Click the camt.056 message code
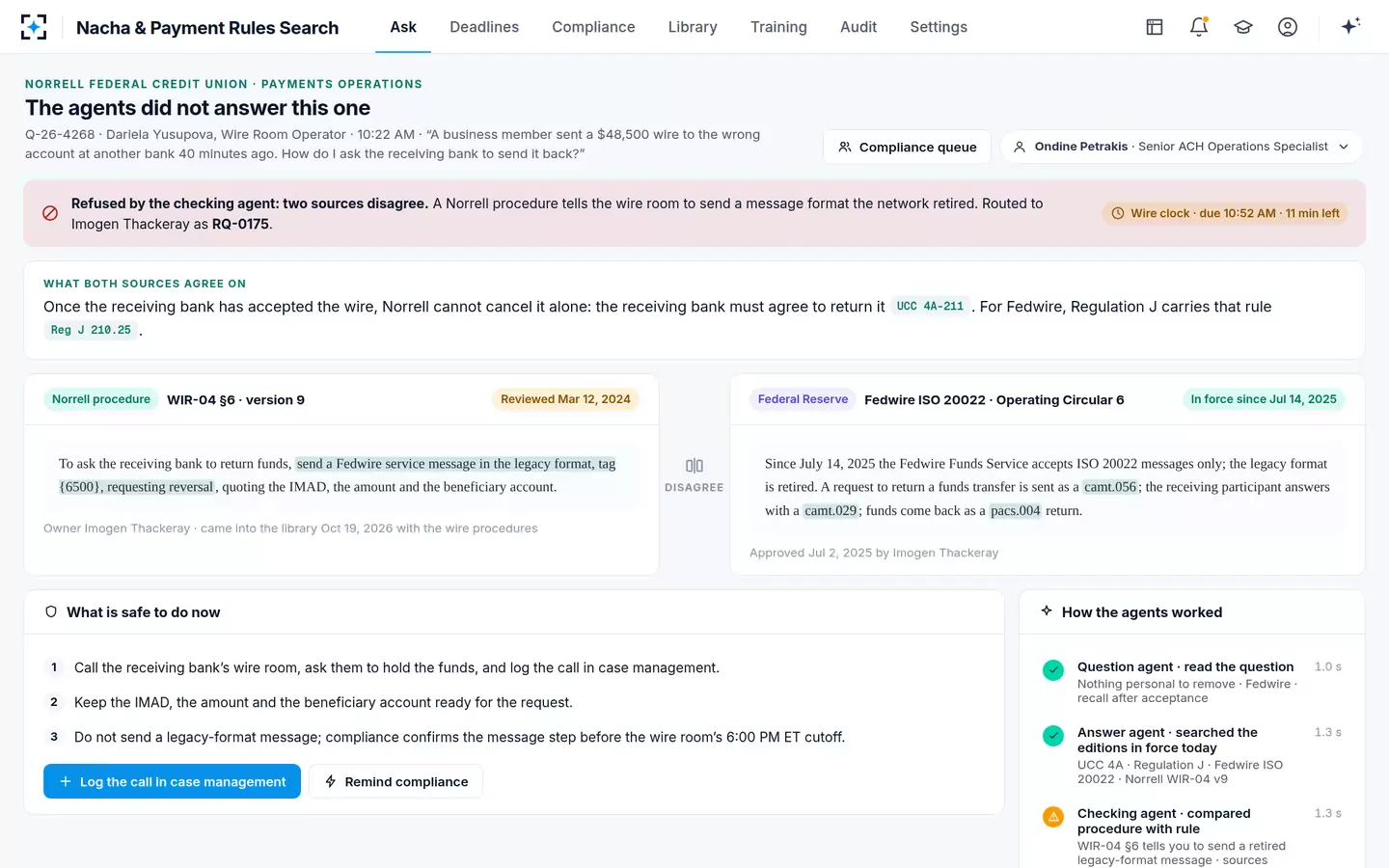The width and height of the screenshot is (1389, 868). click(x=1110, y=487)
